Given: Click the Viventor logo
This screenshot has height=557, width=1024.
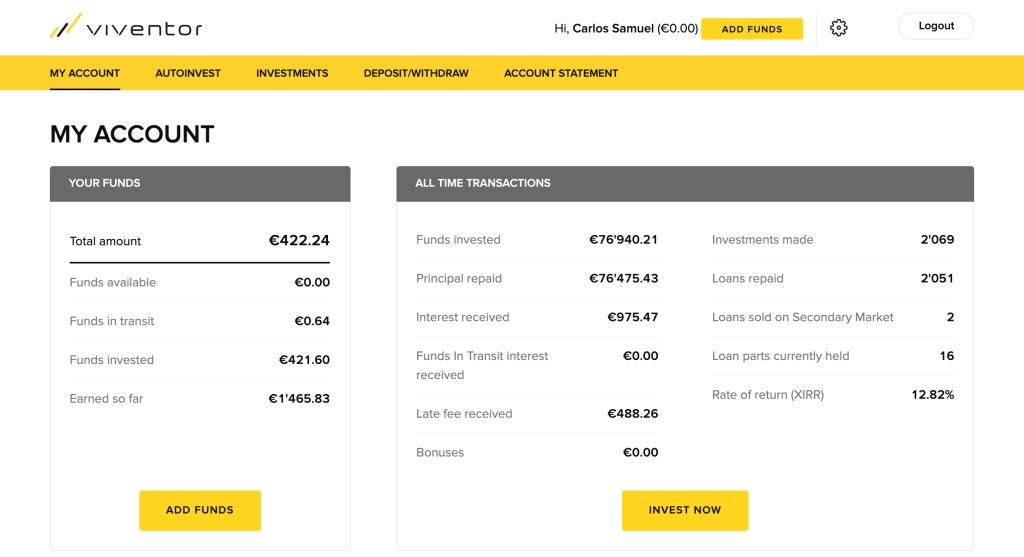Looking at the screenshot, I should 126,27.
